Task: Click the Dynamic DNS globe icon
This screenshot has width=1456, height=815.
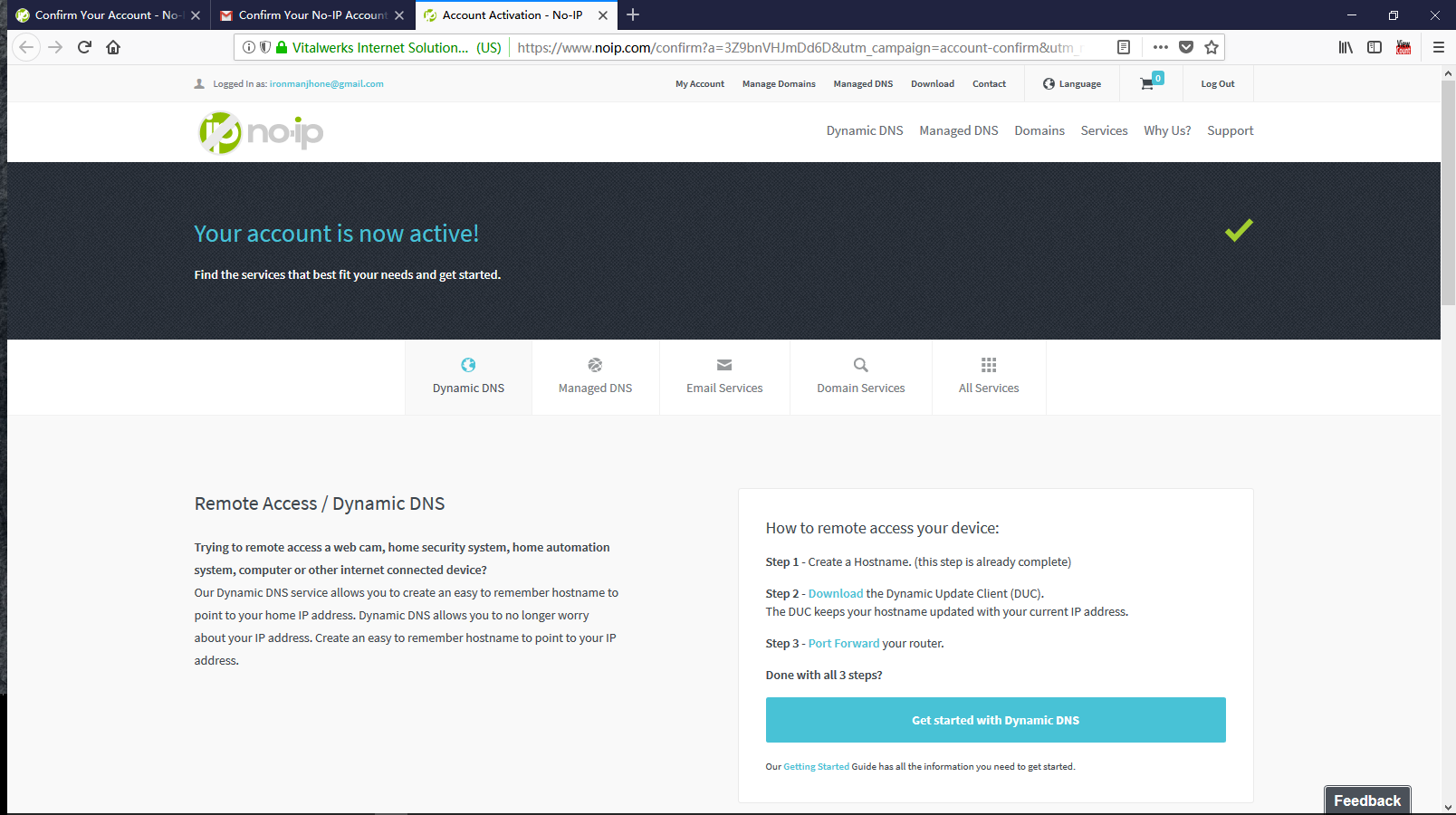Action: 468,365
